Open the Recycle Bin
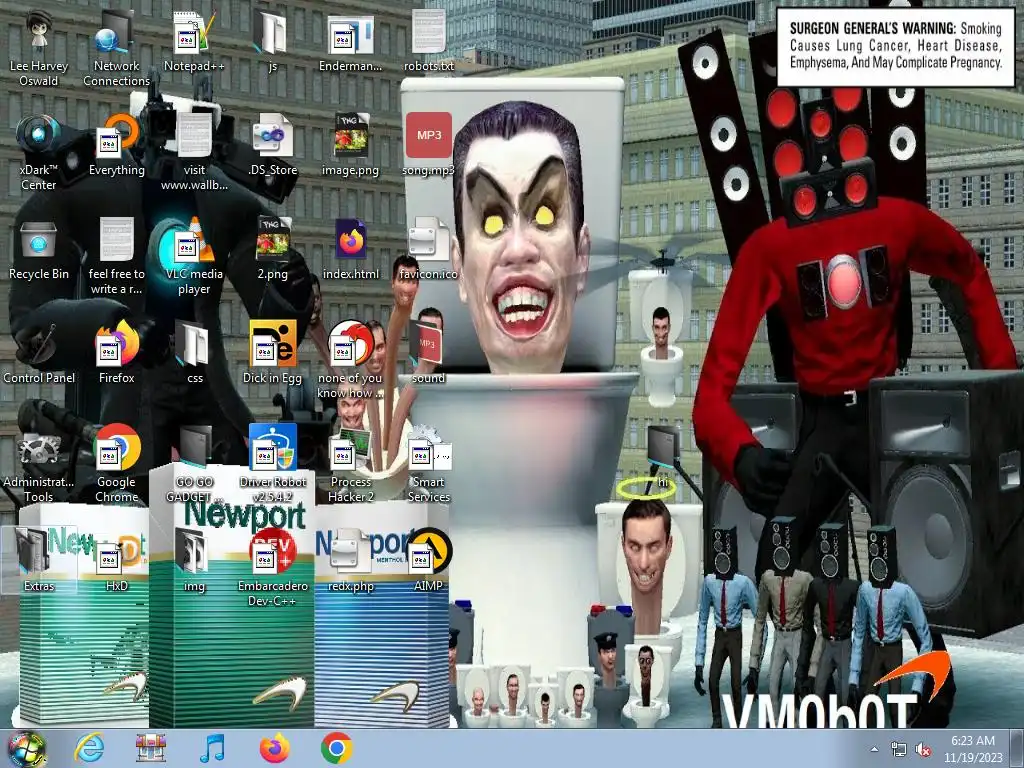1024x768 pixels. [x=39, y=250]
